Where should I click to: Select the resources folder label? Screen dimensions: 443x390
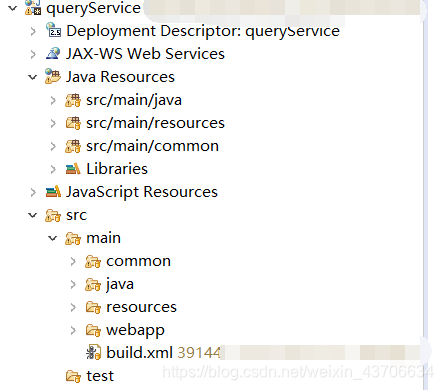[141, 307]
